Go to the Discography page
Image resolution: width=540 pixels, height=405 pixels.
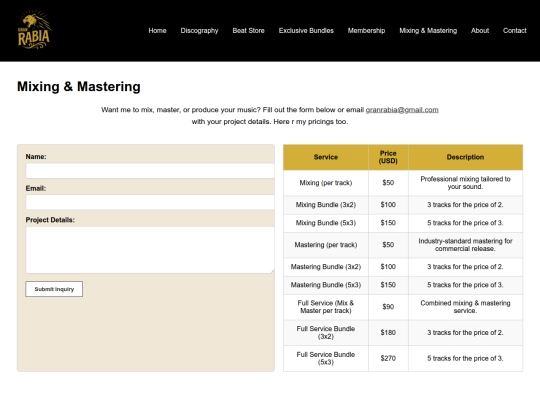click(199, 31)
